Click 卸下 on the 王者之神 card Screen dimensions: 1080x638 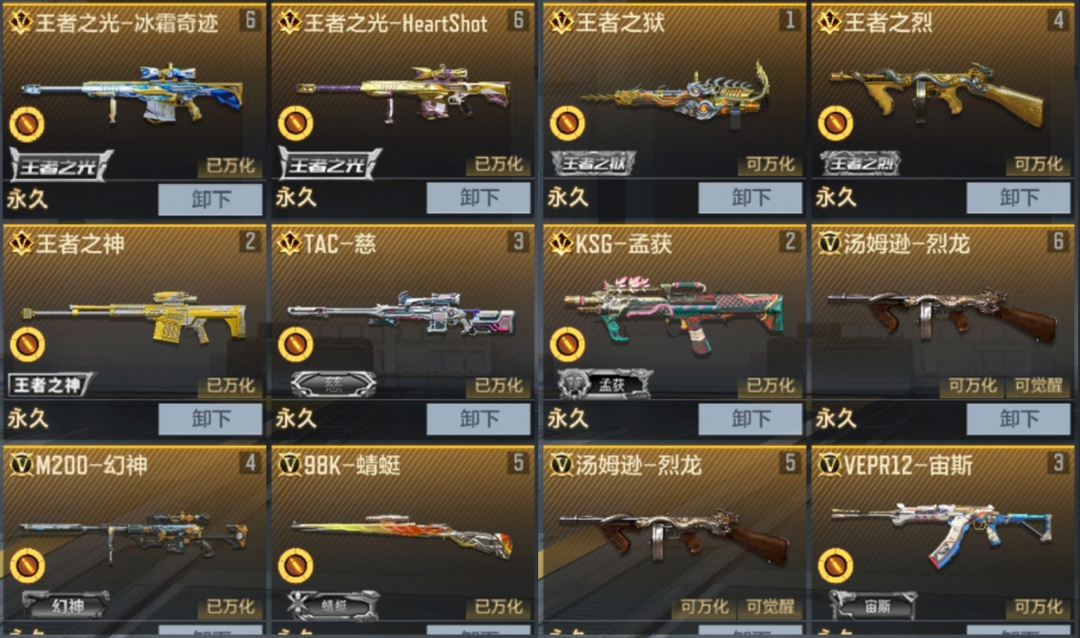[210, 419]
